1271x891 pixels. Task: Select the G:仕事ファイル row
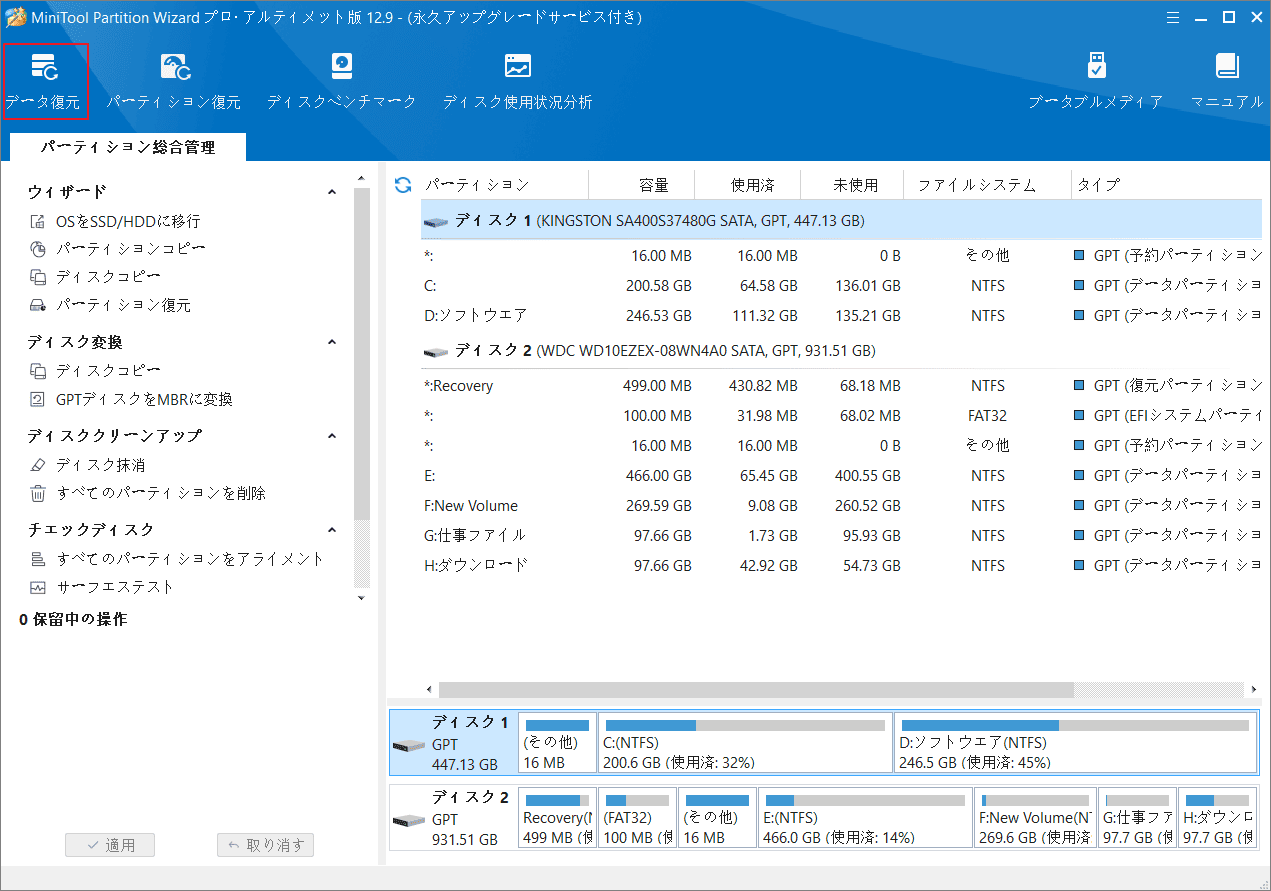click(x=841, y=536)
